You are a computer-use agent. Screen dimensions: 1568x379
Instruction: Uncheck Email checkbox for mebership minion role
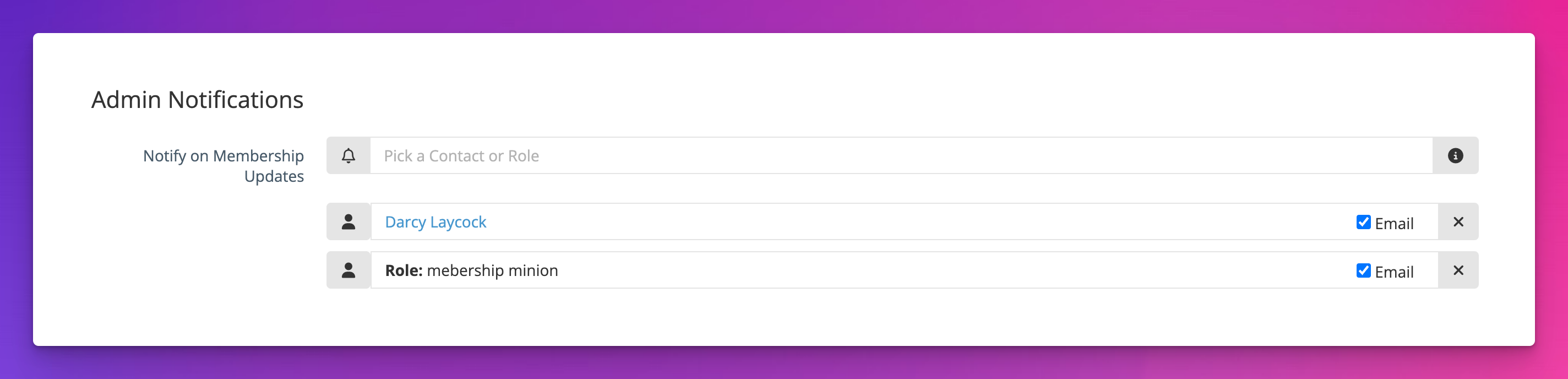1364,270
